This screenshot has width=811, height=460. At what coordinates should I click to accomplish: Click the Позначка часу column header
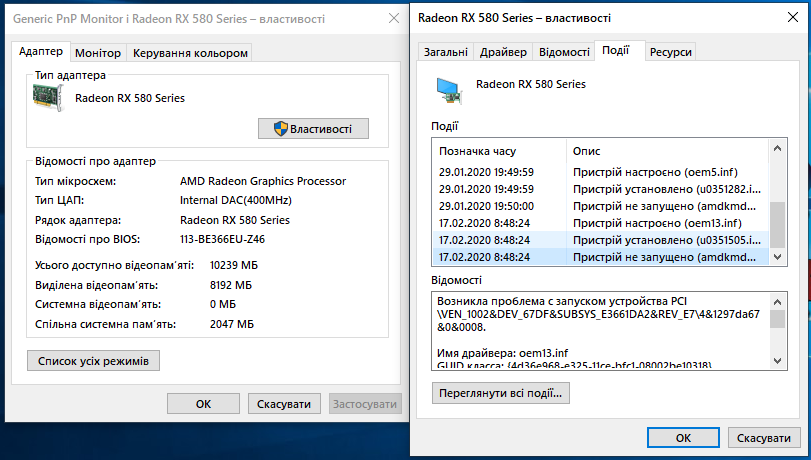click(x=499, y=151)
